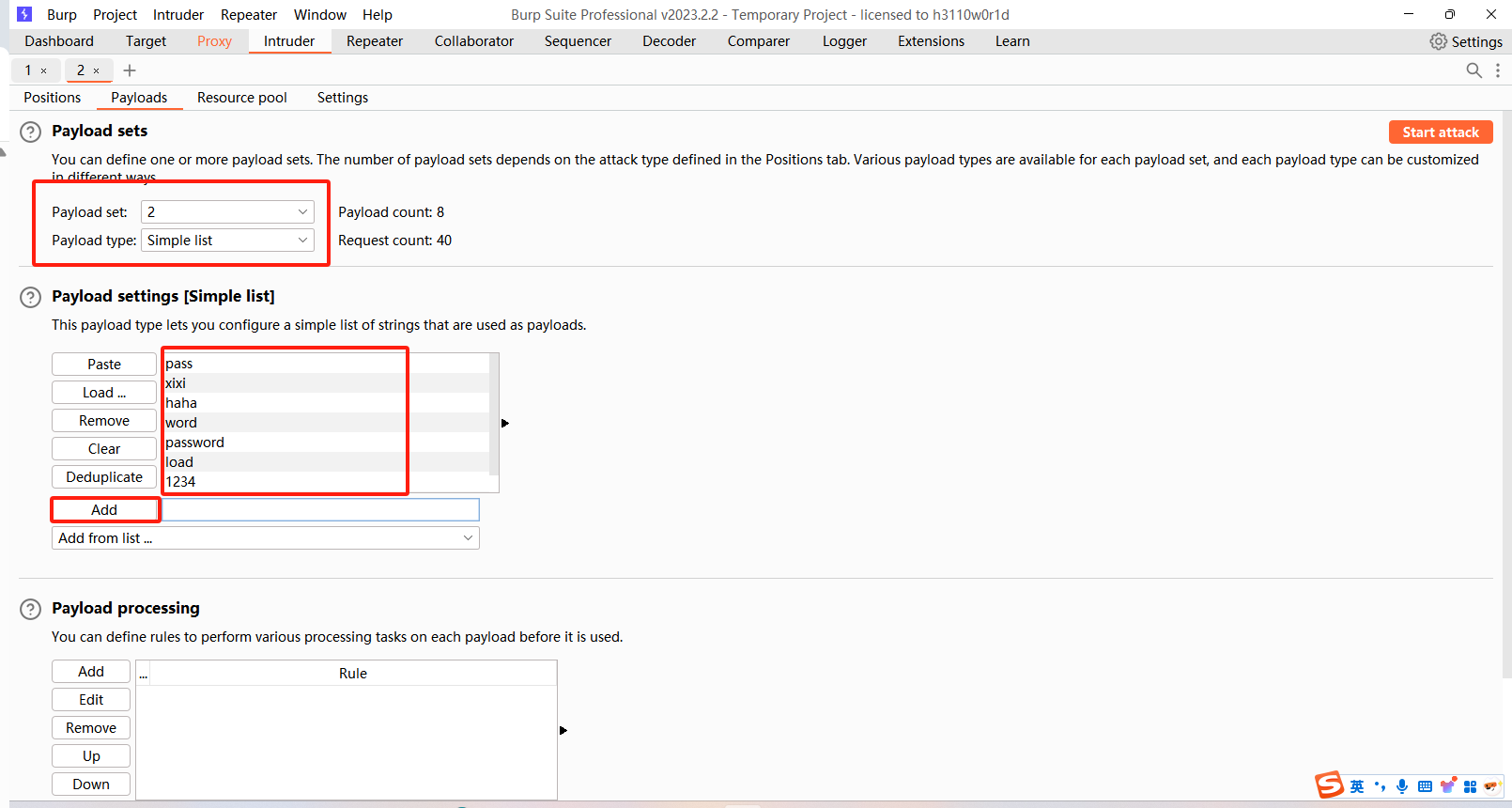Image resolution: width=1512 pixels, height=808 pixels.
Task: Switch to the Proxy tab
Action: pos(214,41)
